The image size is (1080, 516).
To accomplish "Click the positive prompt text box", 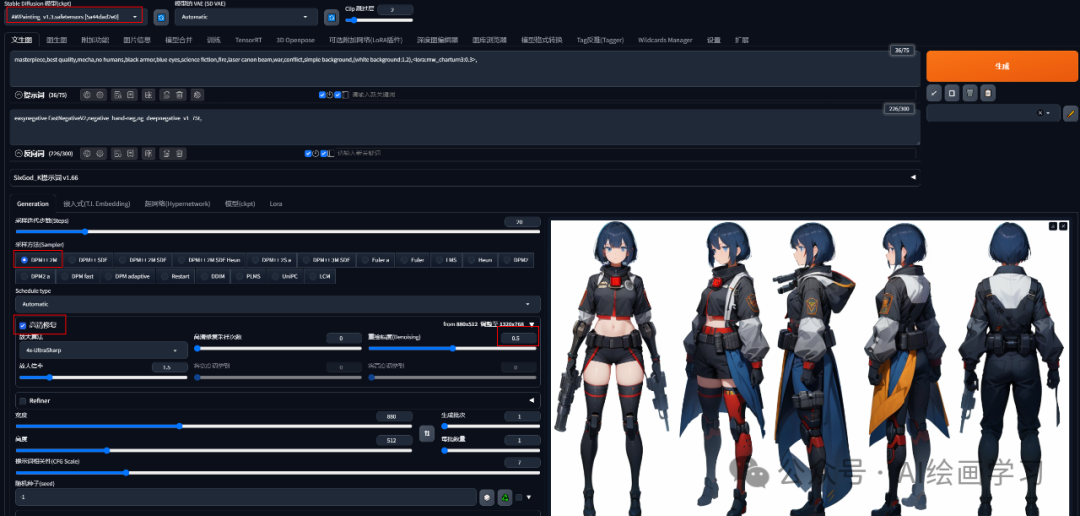I will 465,68.
